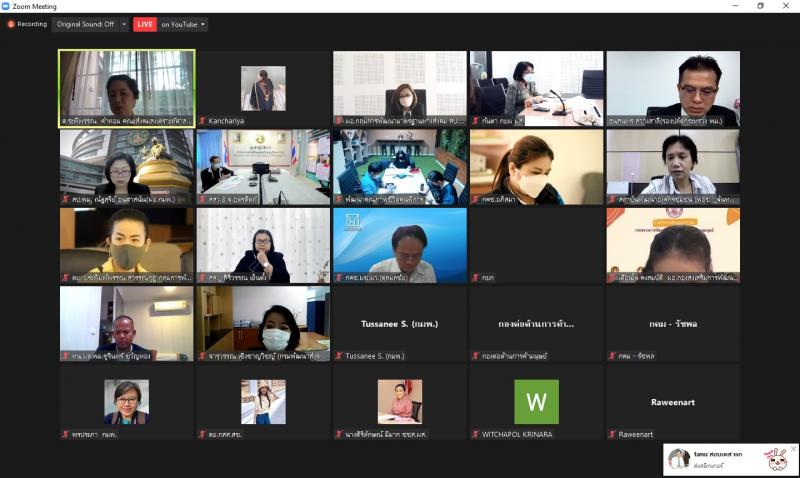This screenshot has width=800, height=478.
Task: Click muted mic icon on table-microphone woman tile
Action: pyautogui.click(x=476, y=120)
